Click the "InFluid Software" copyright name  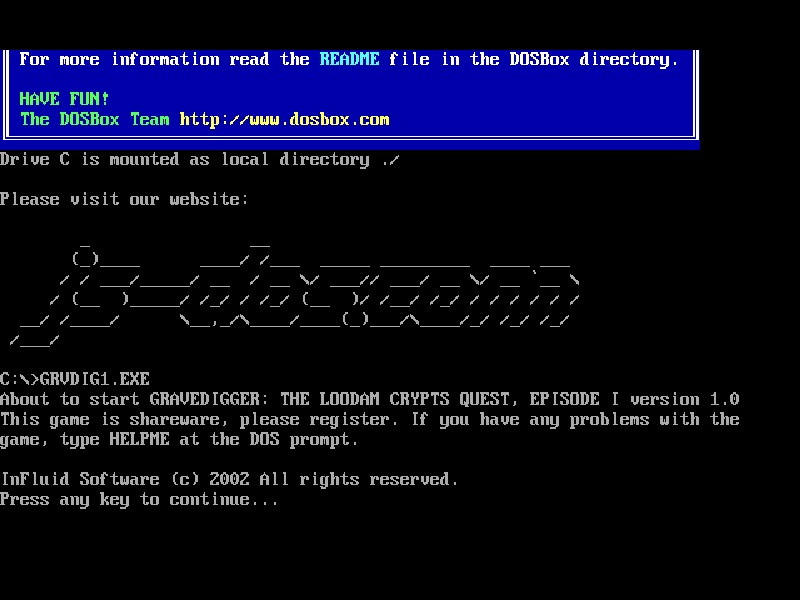tap(80, 479)
